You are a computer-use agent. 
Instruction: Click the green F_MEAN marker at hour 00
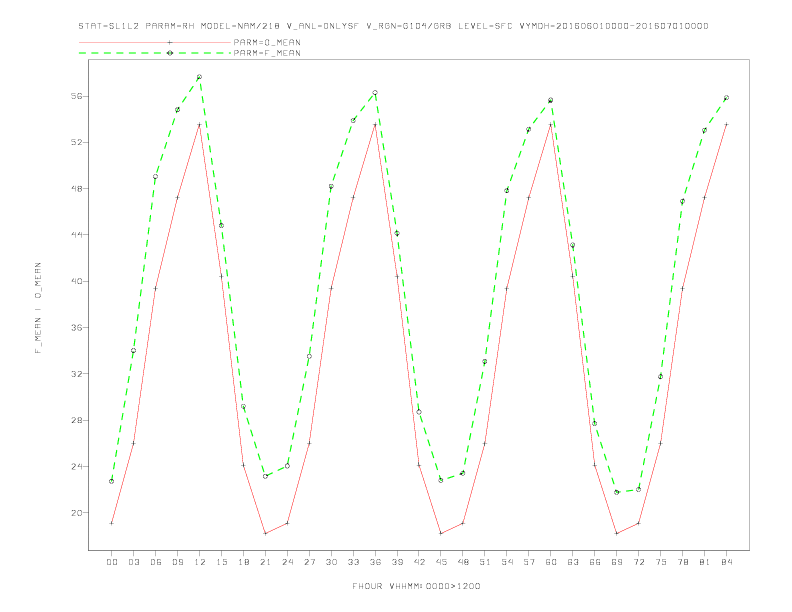click(x=112, y=481)
